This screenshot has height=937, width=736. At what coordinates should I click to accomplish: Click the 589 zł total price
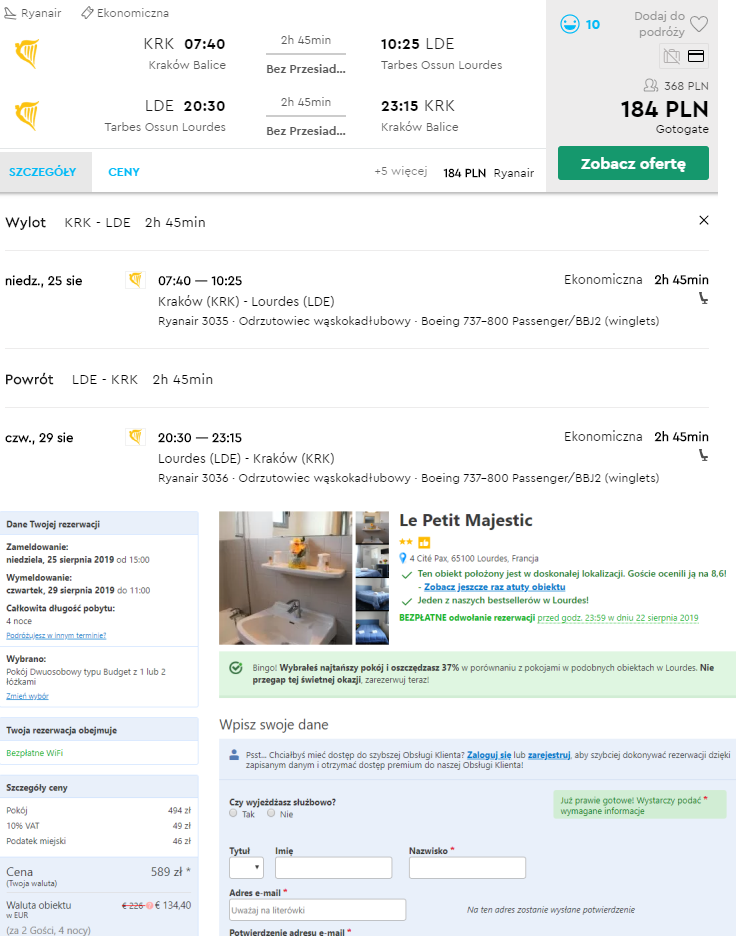[x=170, y=872]
